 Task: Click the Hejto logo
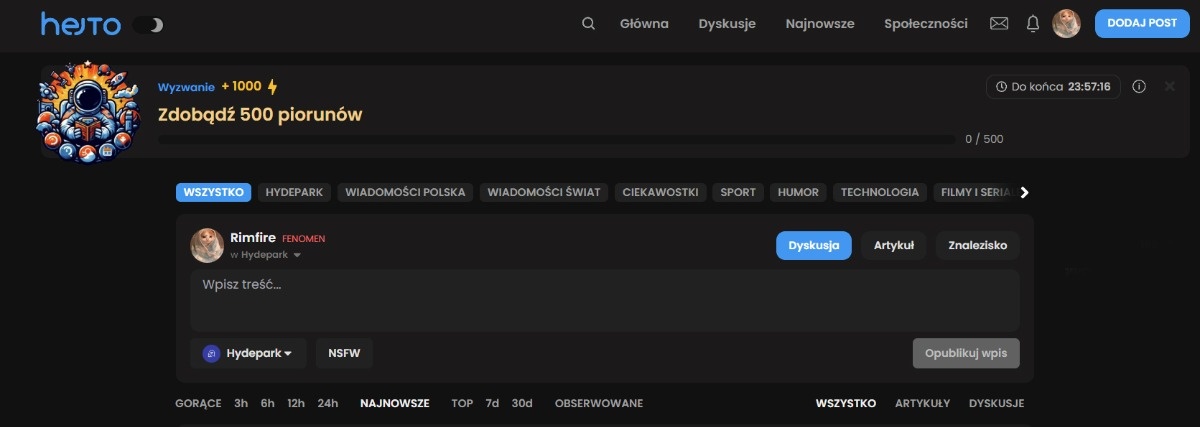click(80, 24)
